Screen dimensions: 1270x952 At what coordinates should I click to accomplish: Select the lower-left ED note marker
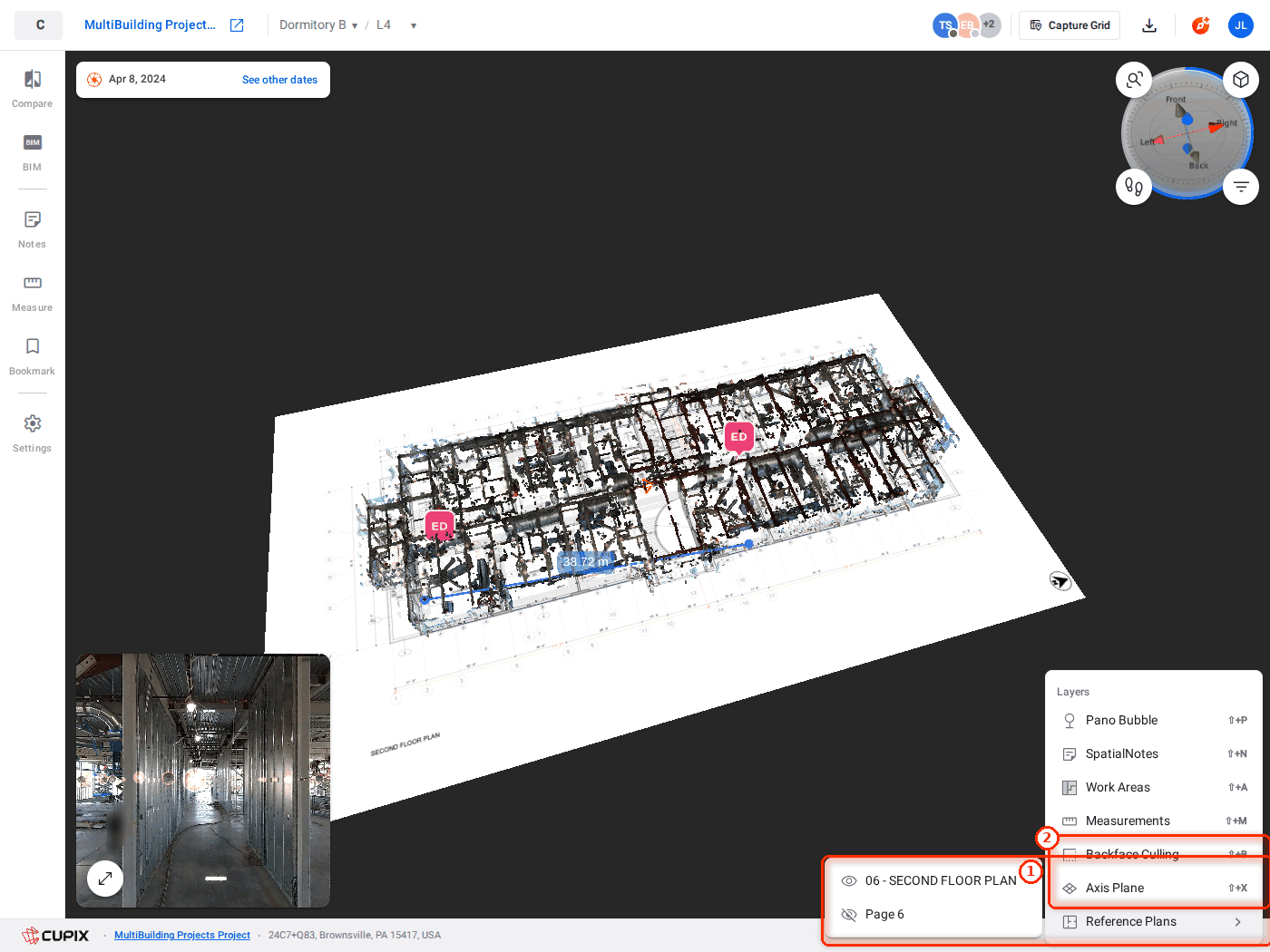tap(439, 526)
